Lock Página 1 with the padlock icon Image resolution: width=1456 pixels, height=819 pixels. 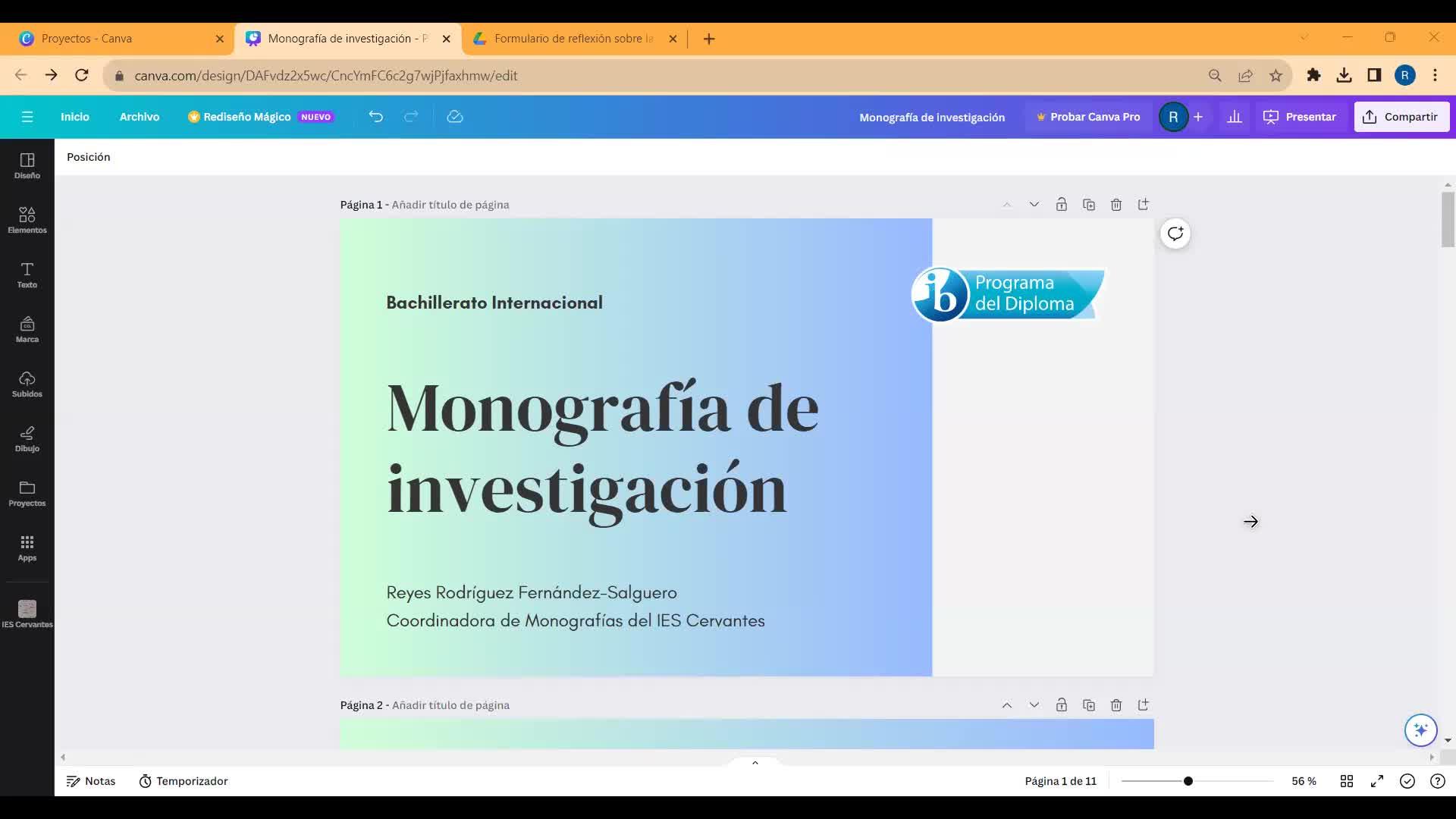click(x=1062, y=205)
